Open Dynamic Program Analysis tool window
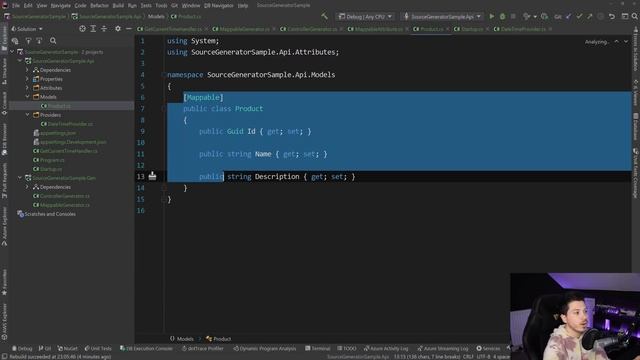 264,349
